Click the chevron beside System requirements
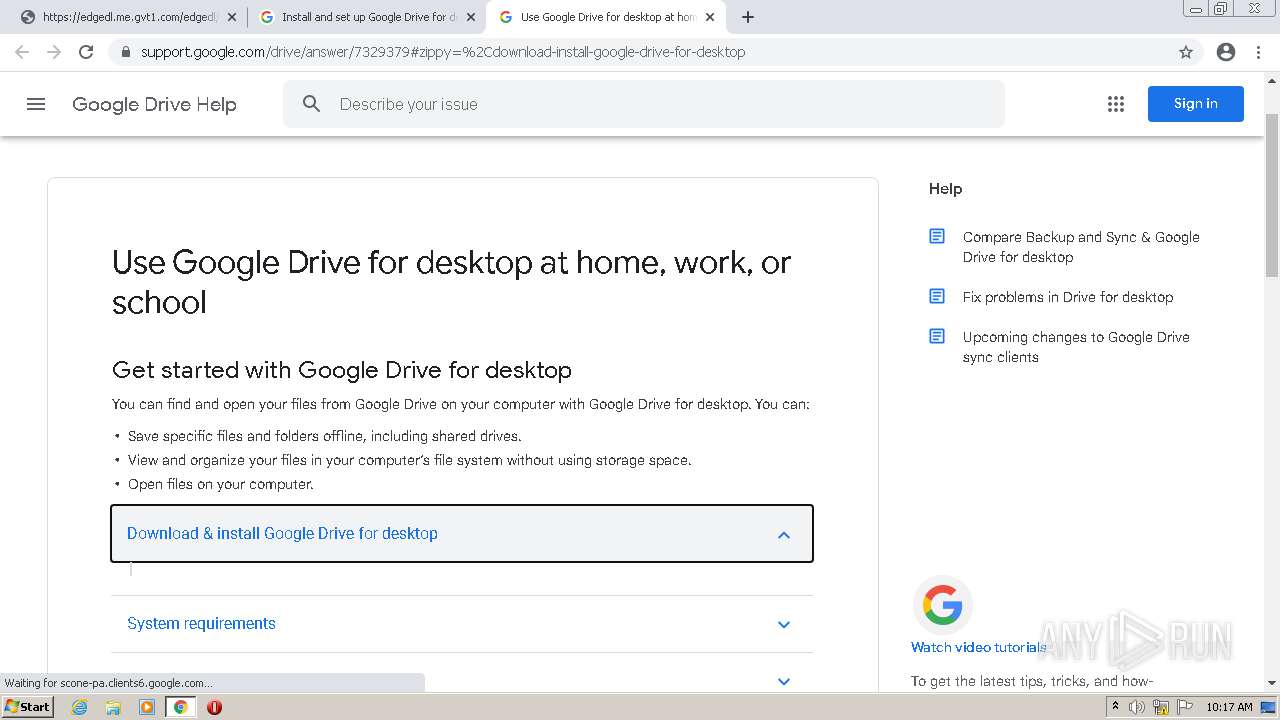This screenshot has height=720, width=1280. tap(784, 625)
